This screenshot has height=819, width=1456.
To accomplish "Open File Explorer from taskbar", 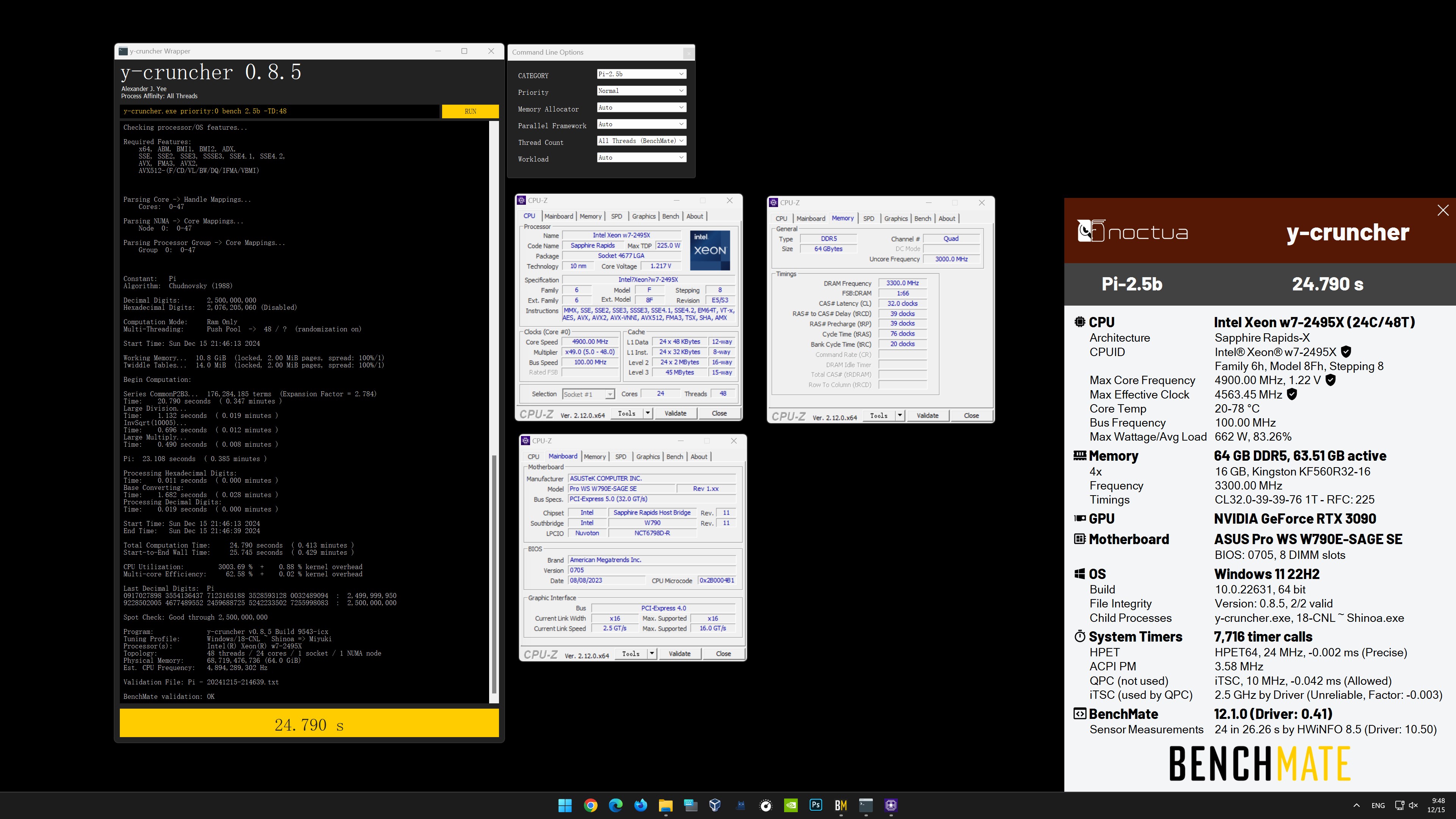I will [665, 805].
